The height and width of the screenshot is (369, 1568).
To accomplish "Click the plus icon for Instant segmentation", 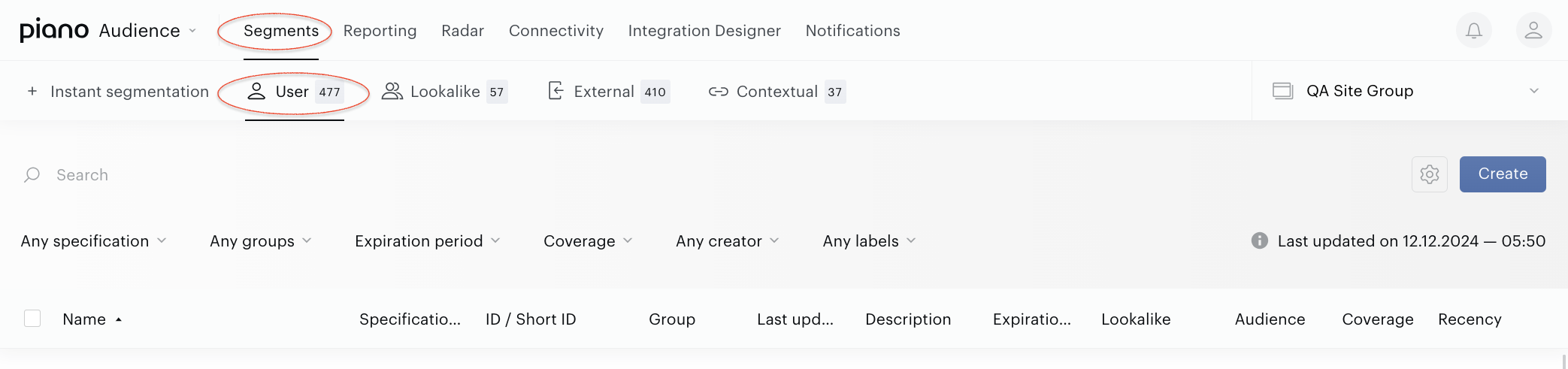I will pyautogui.click(x=32, y=92).
